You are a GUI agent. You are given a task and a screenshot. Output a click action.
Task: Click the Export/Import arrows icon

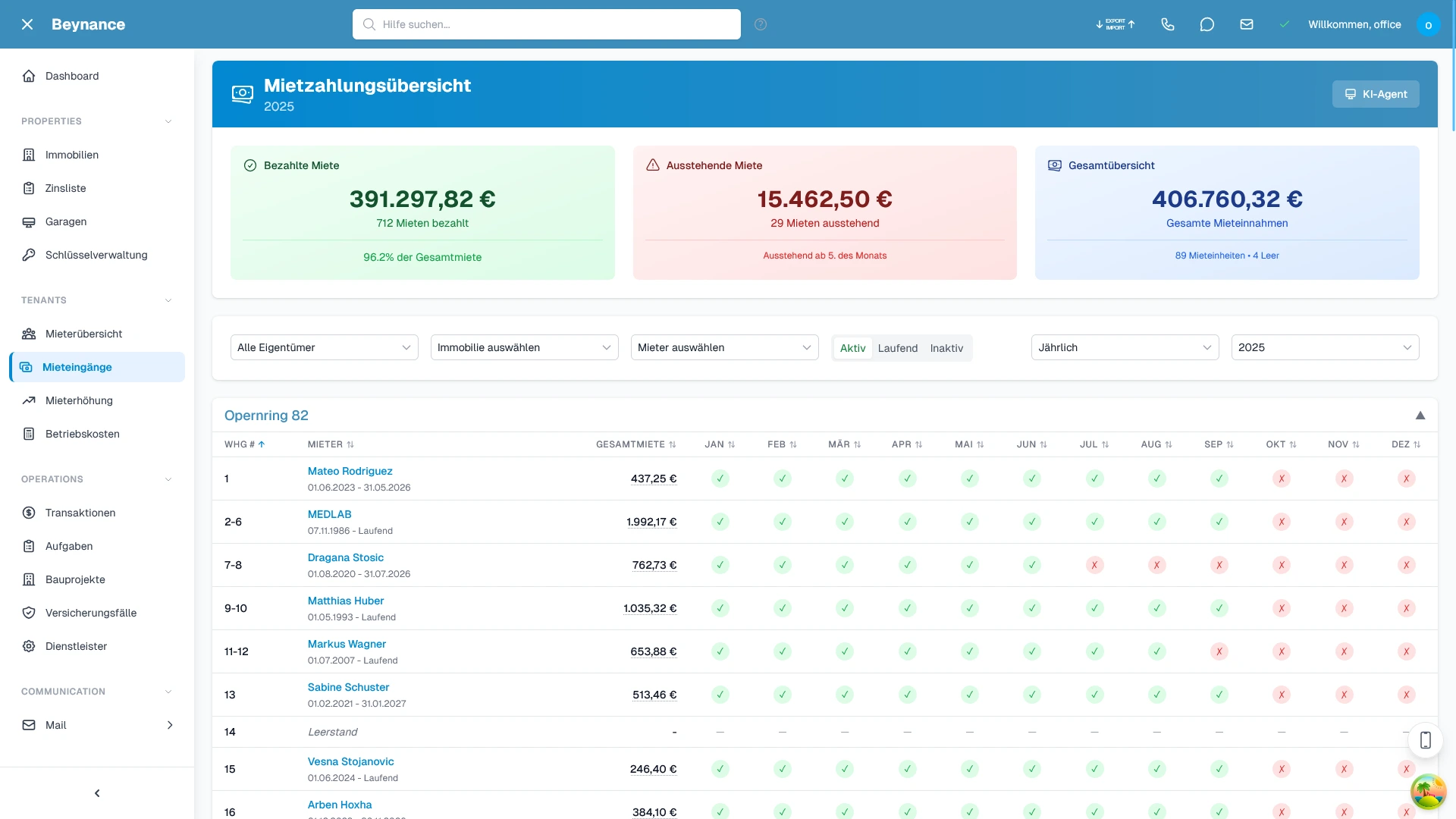tap(1115, 24)
